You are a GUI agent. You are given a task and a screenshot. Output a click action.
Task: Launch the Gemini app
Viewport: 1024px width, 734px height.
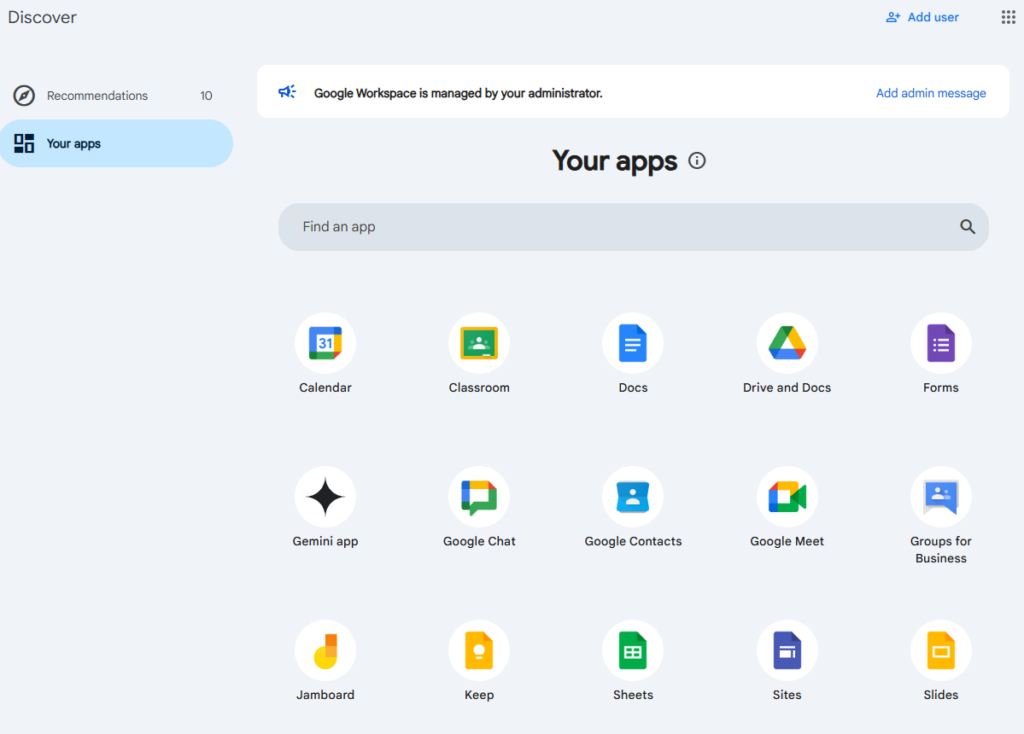click(x=325, y=498)
